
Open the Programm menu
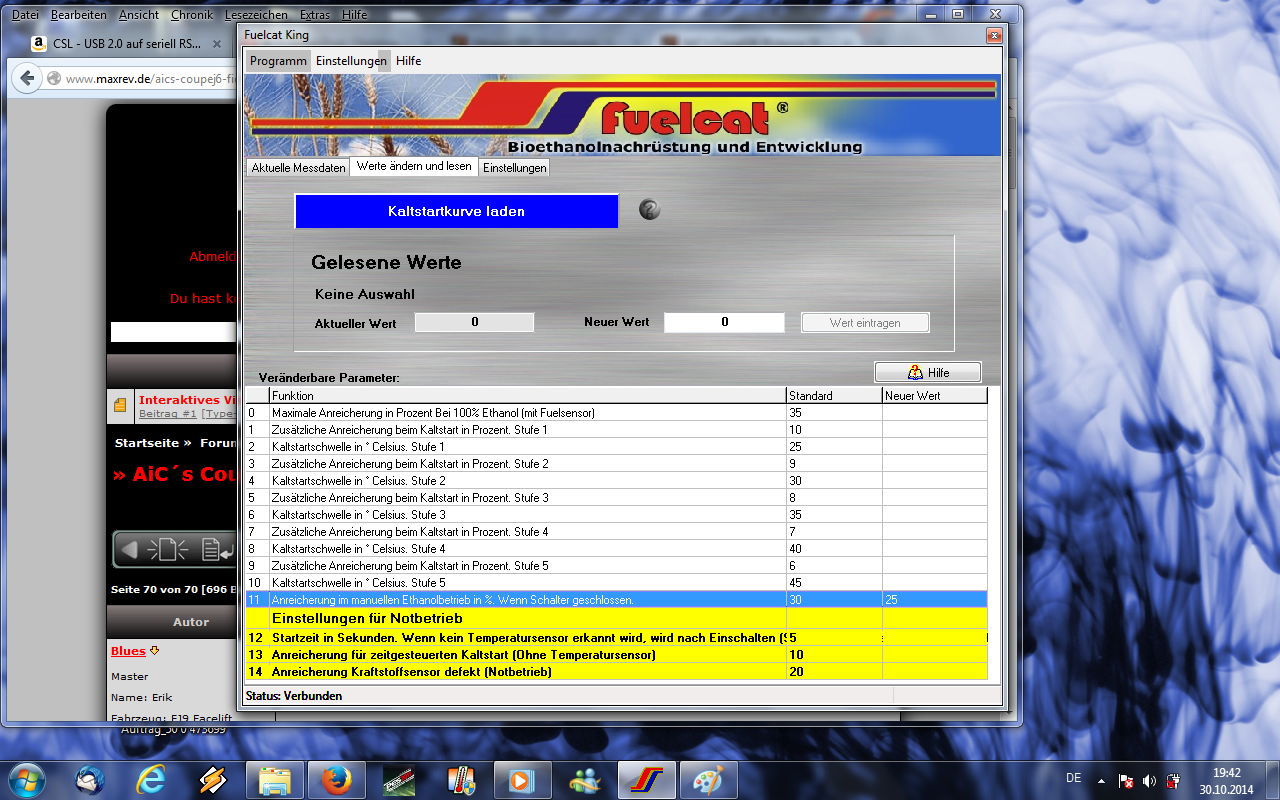(278, 61)
